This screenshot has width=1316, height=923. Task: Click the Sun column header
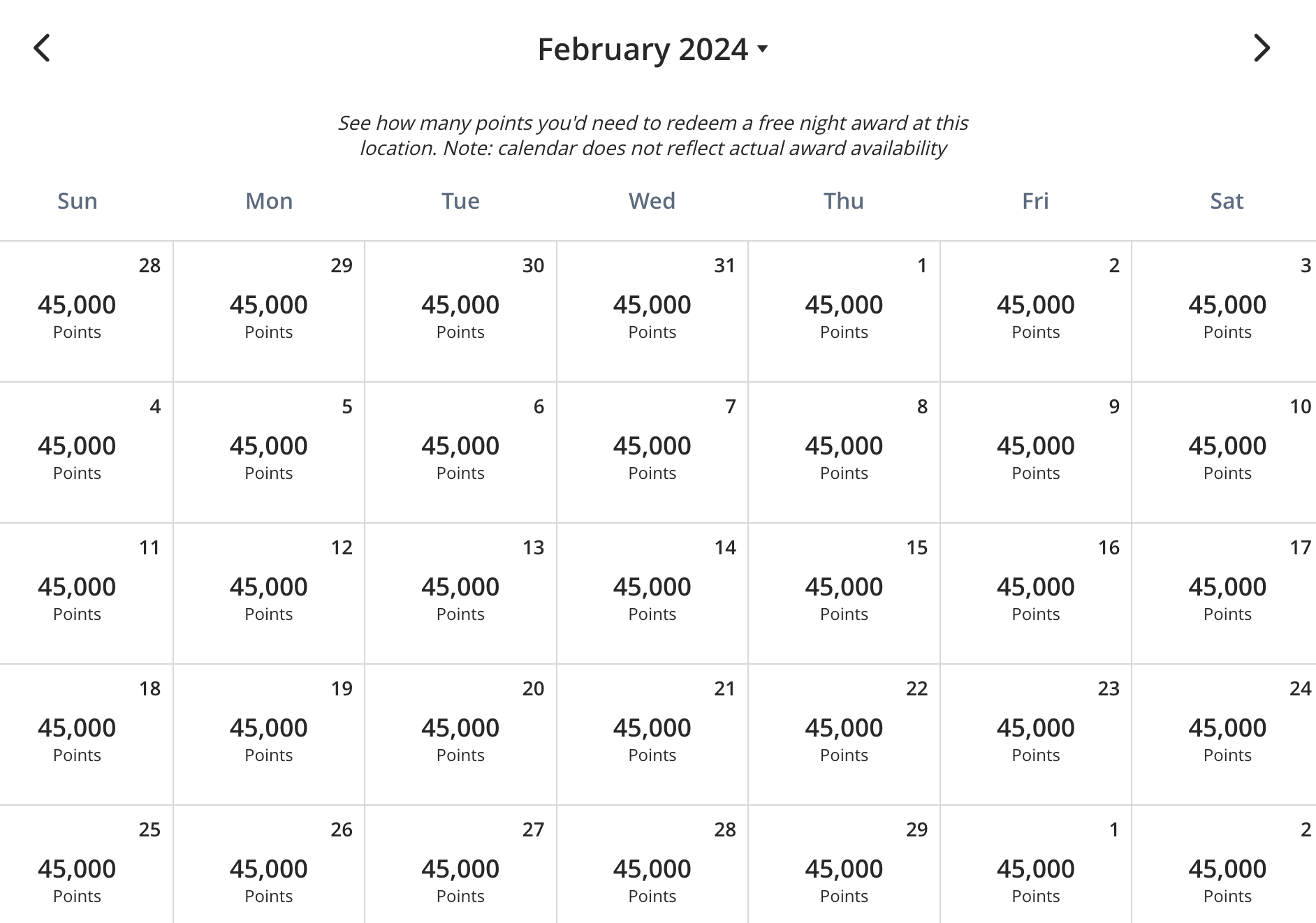77,200
